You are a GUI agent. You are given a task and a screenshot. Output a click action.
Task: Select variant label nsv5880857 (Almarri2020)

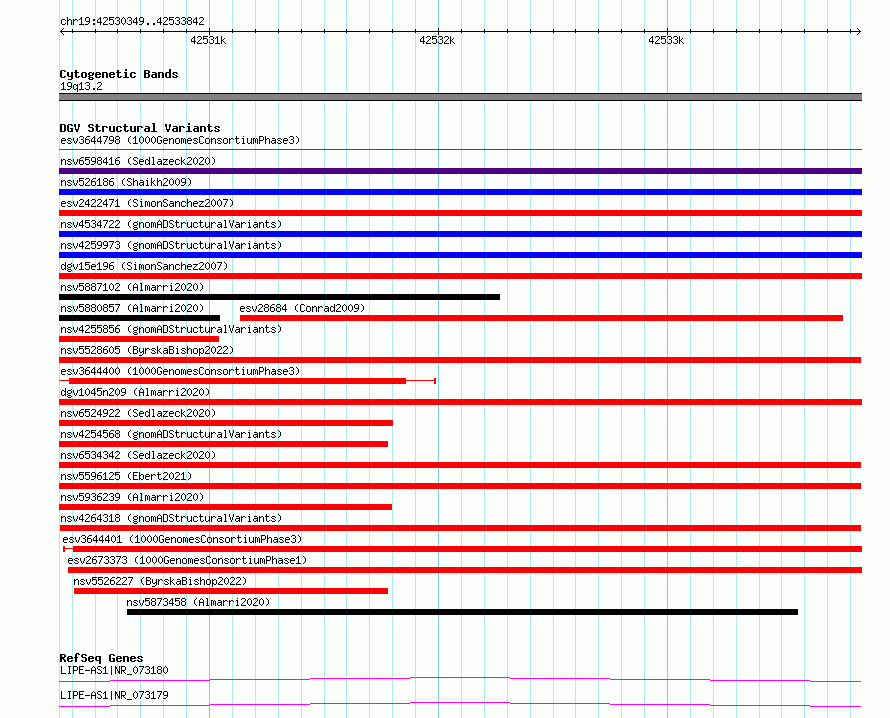tap(132, 308)
